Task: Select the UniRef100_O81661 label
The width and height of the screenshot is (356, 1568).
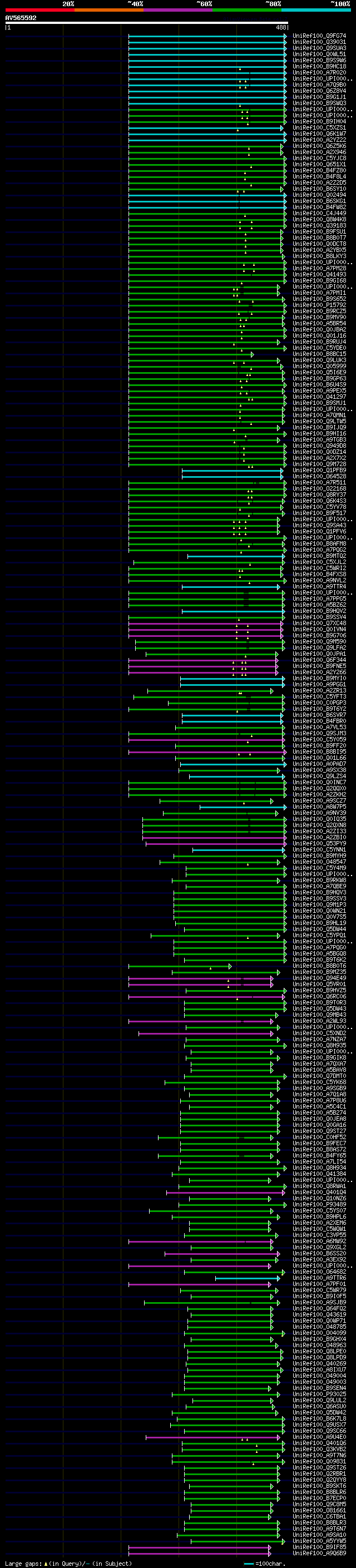Action: pos(319,1510)
